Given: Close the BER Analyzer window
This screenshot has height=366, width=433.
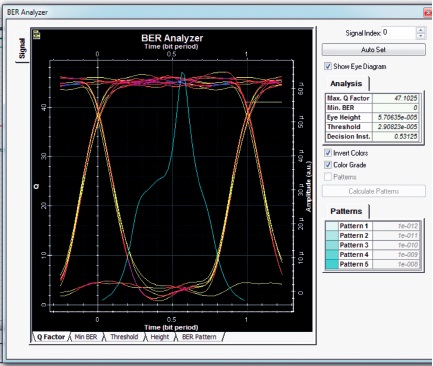Looking at the screenshot, I should click(x=428, y=13).
